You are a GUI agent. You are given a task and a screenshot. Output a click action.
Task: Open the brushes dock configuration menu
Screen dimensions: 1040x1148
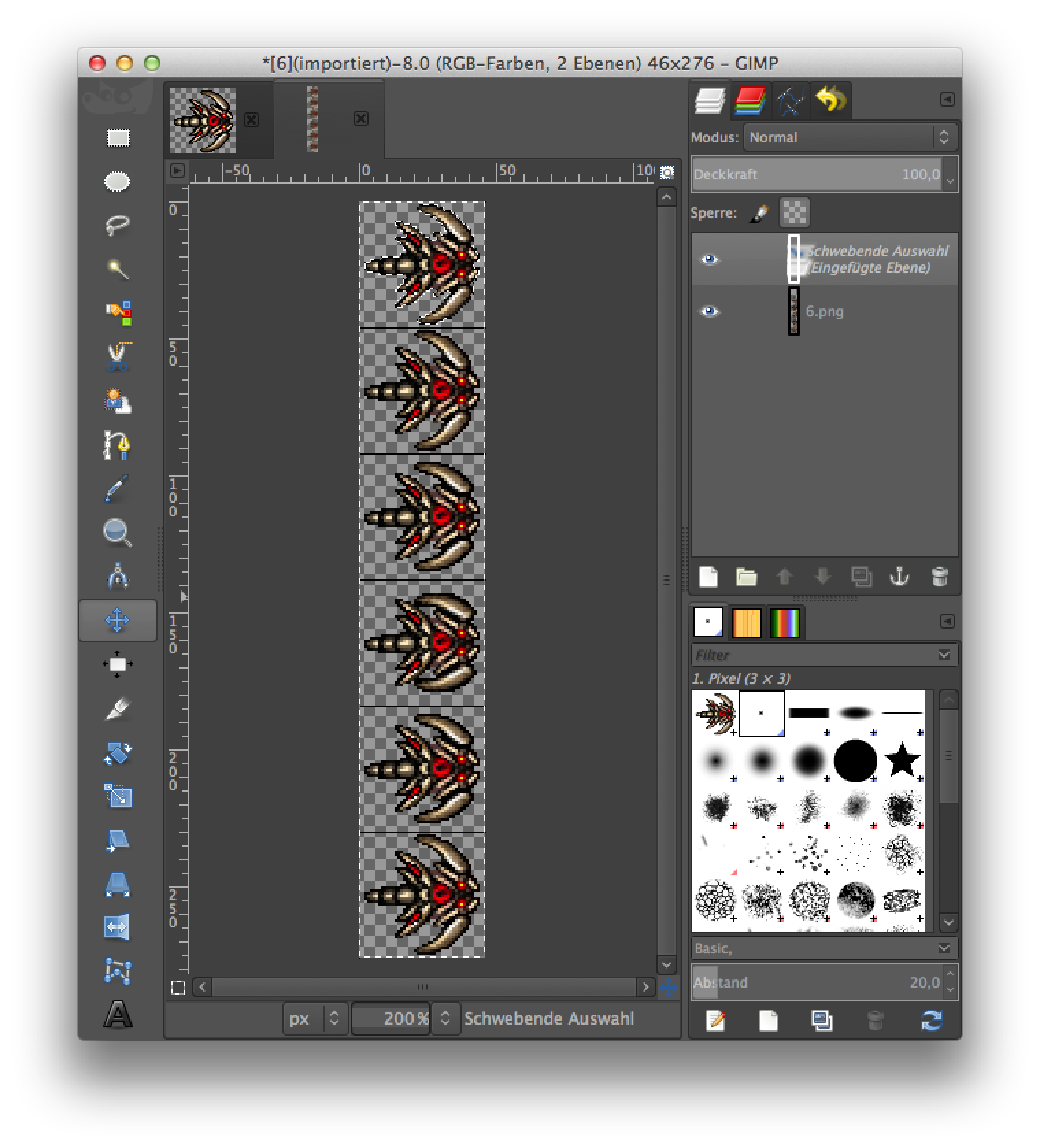coord(947,621)
